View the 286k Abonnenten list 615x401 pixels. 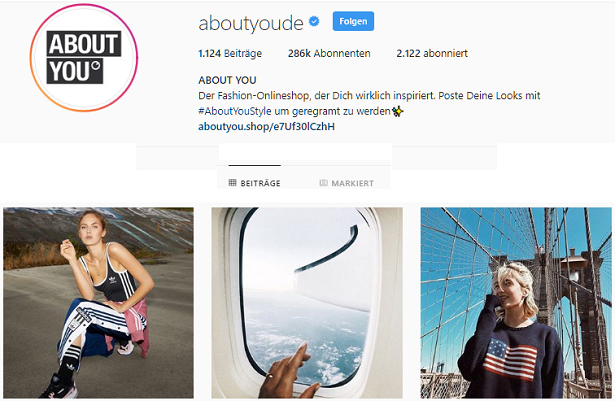pos(329,53)
